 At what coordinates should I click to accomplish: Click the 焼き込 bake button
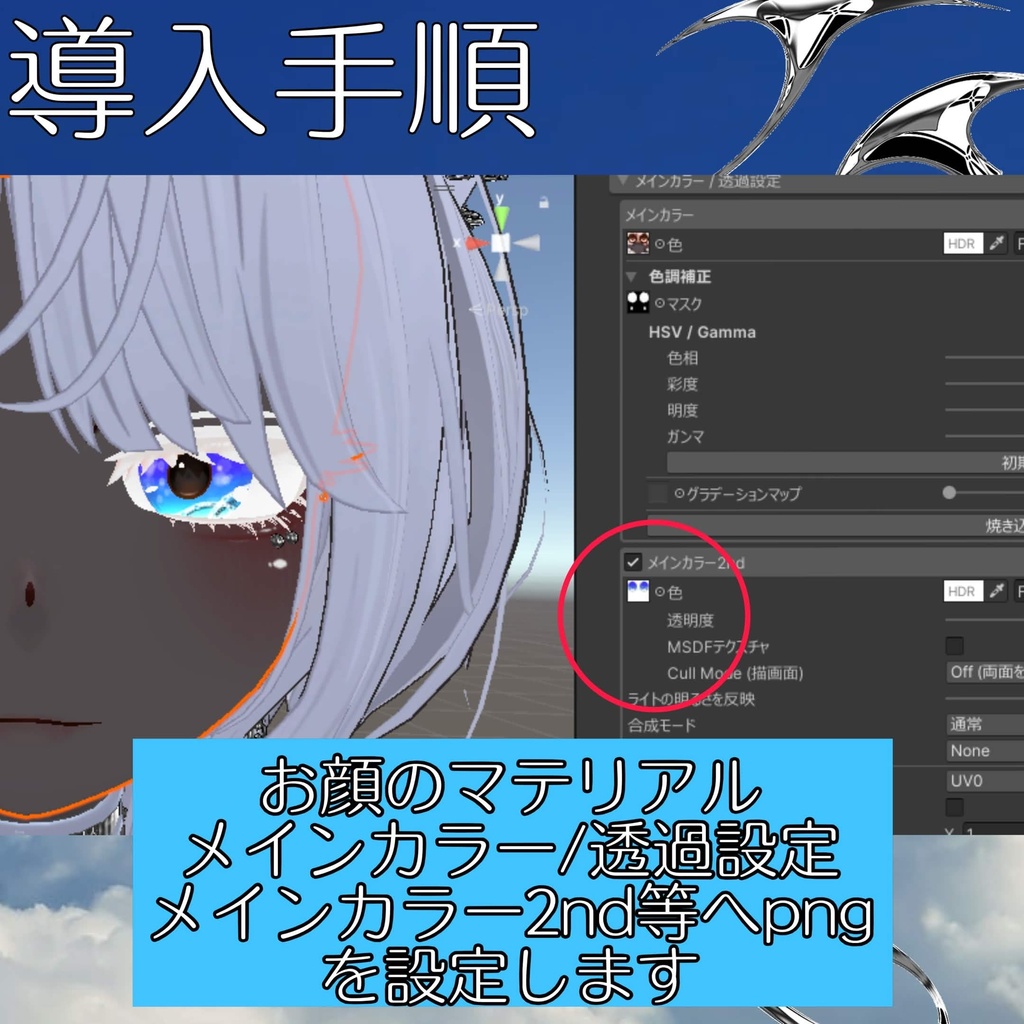(835, 525)
